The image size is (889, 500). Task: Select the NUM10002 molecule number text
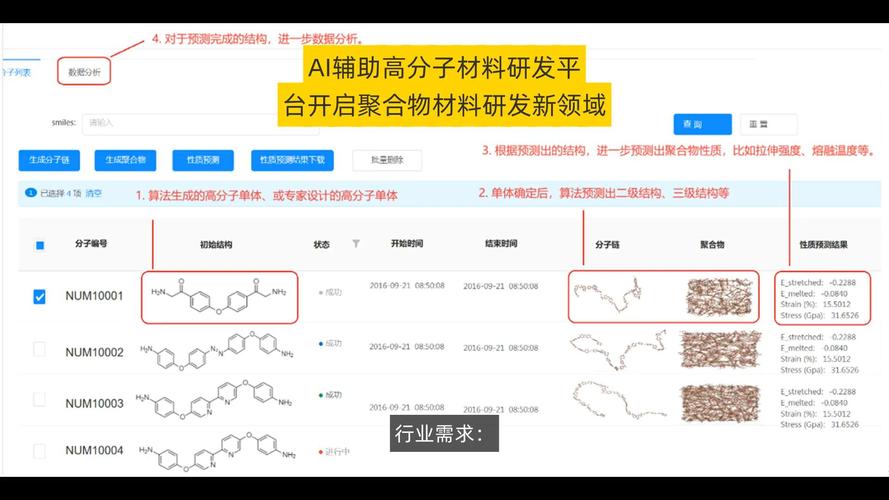point(94,353)
